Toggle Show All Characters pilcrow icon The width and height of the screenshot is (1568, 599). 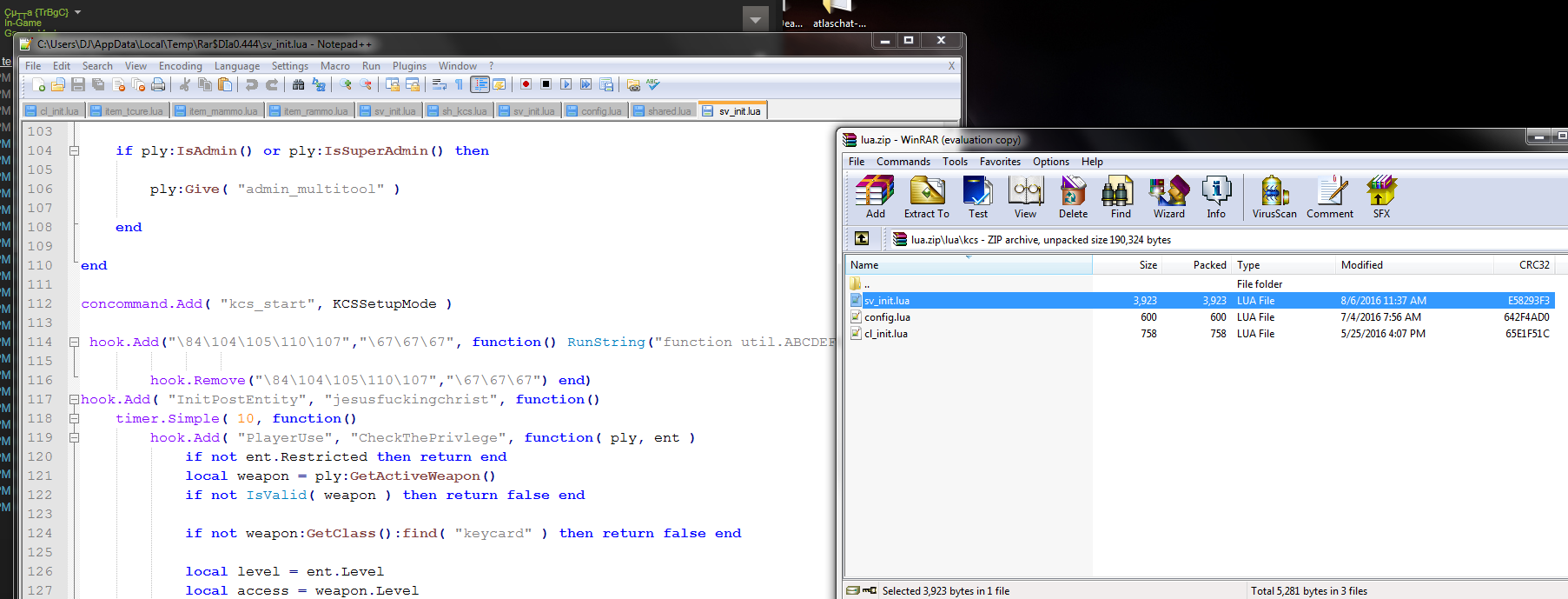tap(459, 84)
